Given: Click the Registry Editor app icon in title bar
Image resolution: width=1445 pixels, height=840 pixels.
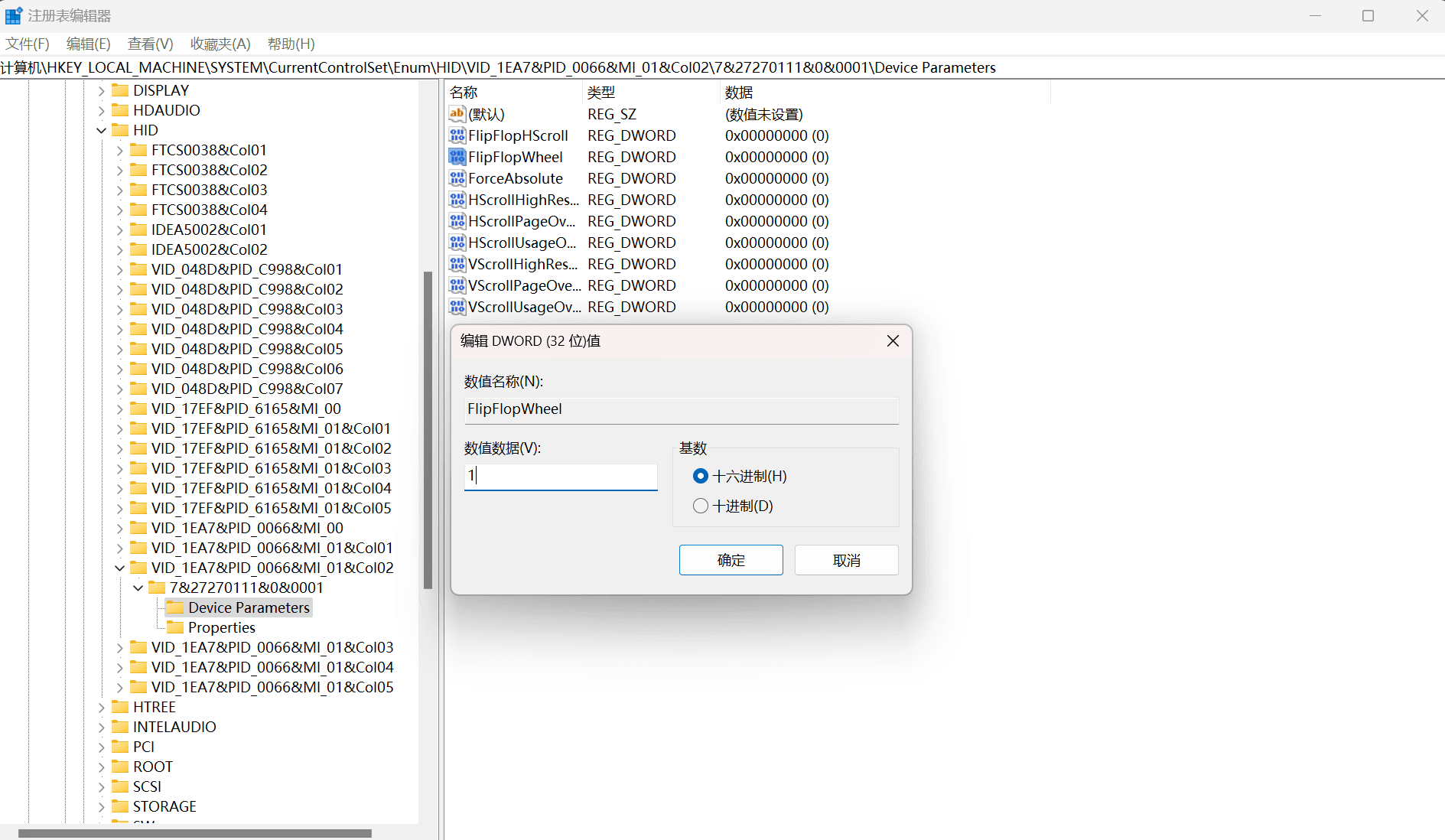Looking at the screenshot, I should coord(14,15).
